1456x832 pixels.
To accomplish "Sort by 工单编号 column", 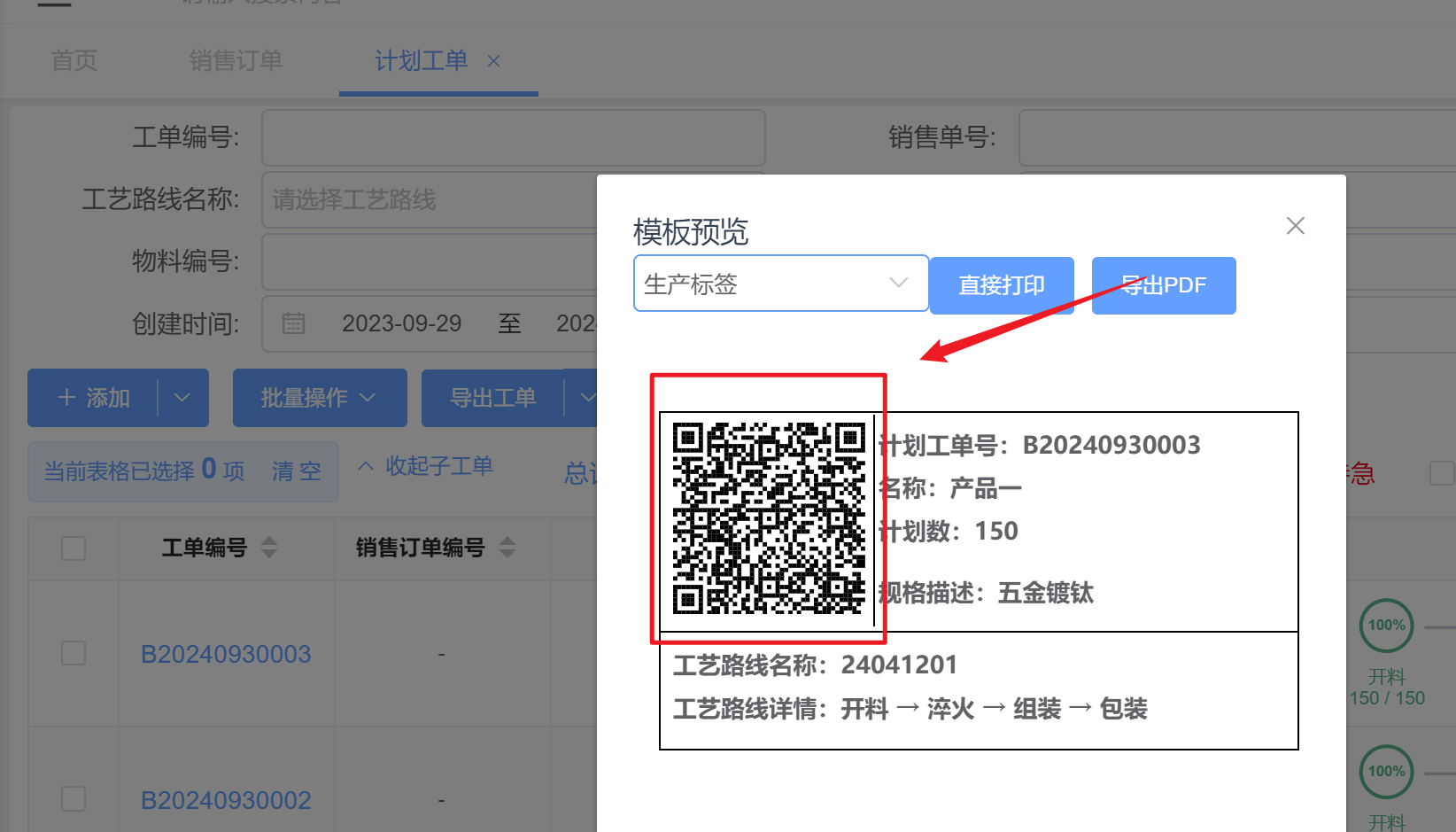I will tap(269, 548).
